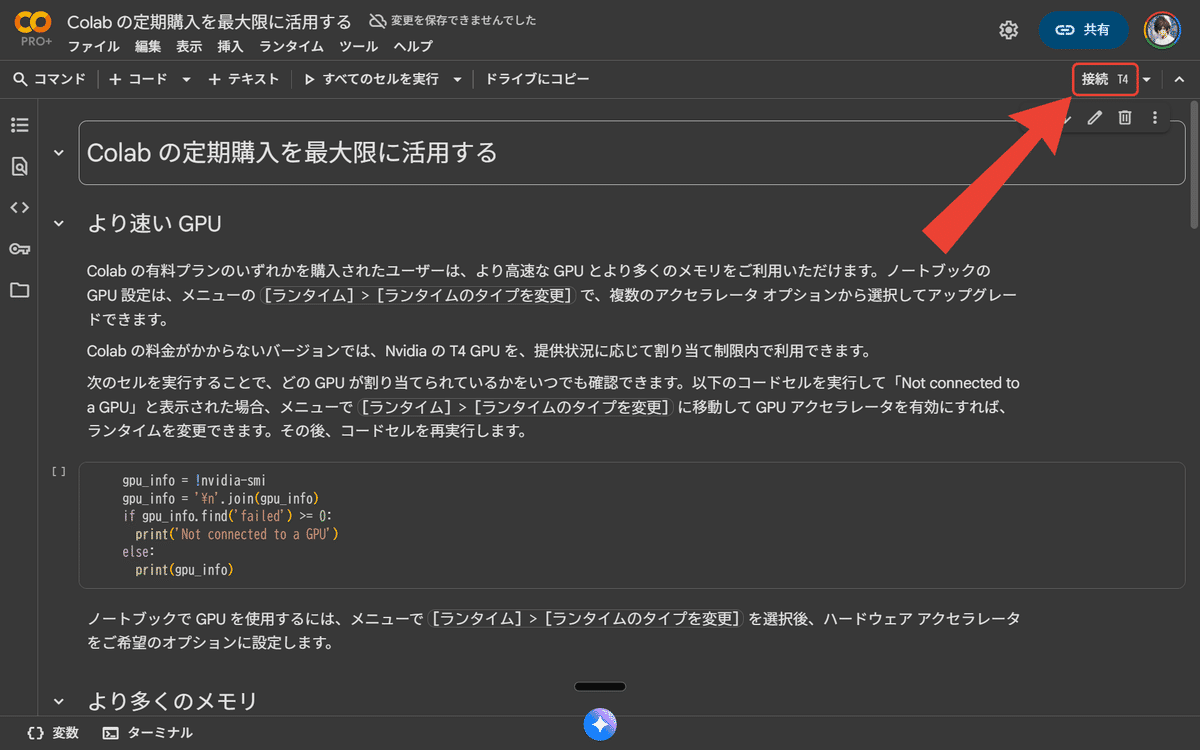Open the 接続 connection options dropdown arrow
The height and width of the screenshot is (750, 1200).
1147,80
